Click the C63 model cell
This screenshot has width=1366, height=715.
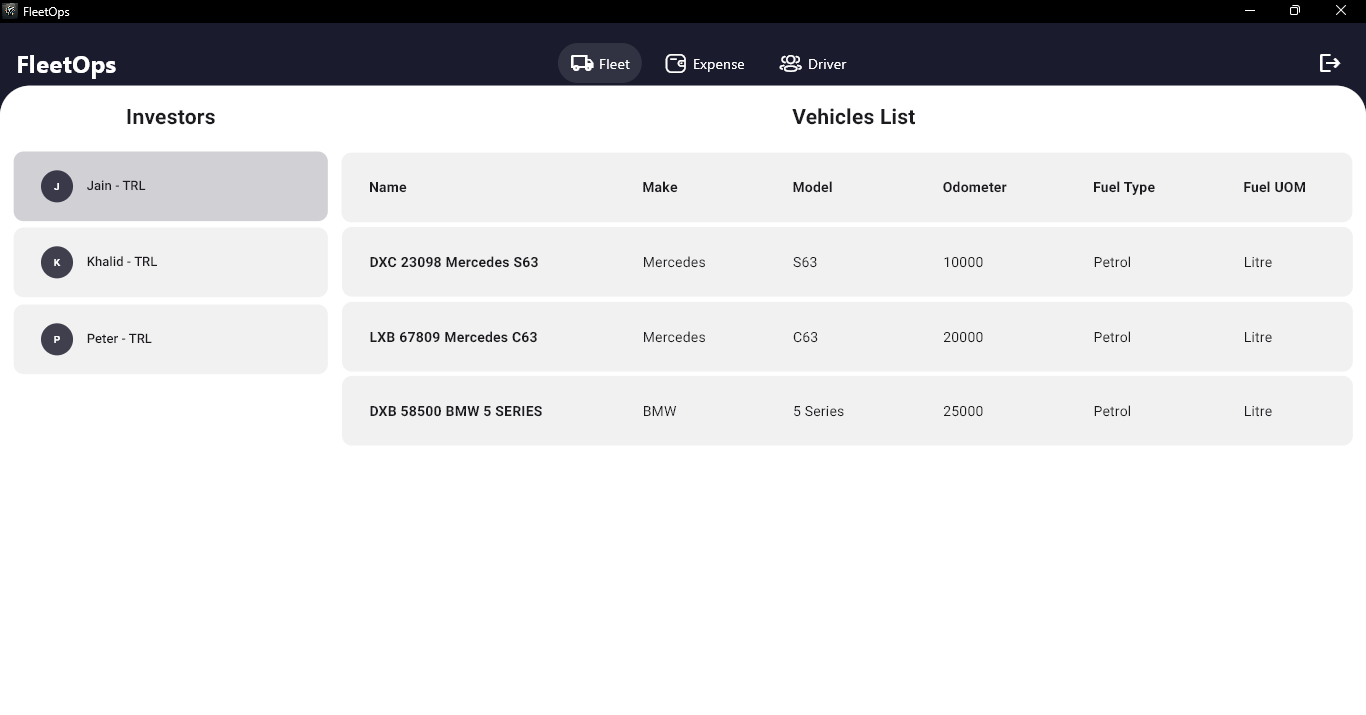(805, 337)
